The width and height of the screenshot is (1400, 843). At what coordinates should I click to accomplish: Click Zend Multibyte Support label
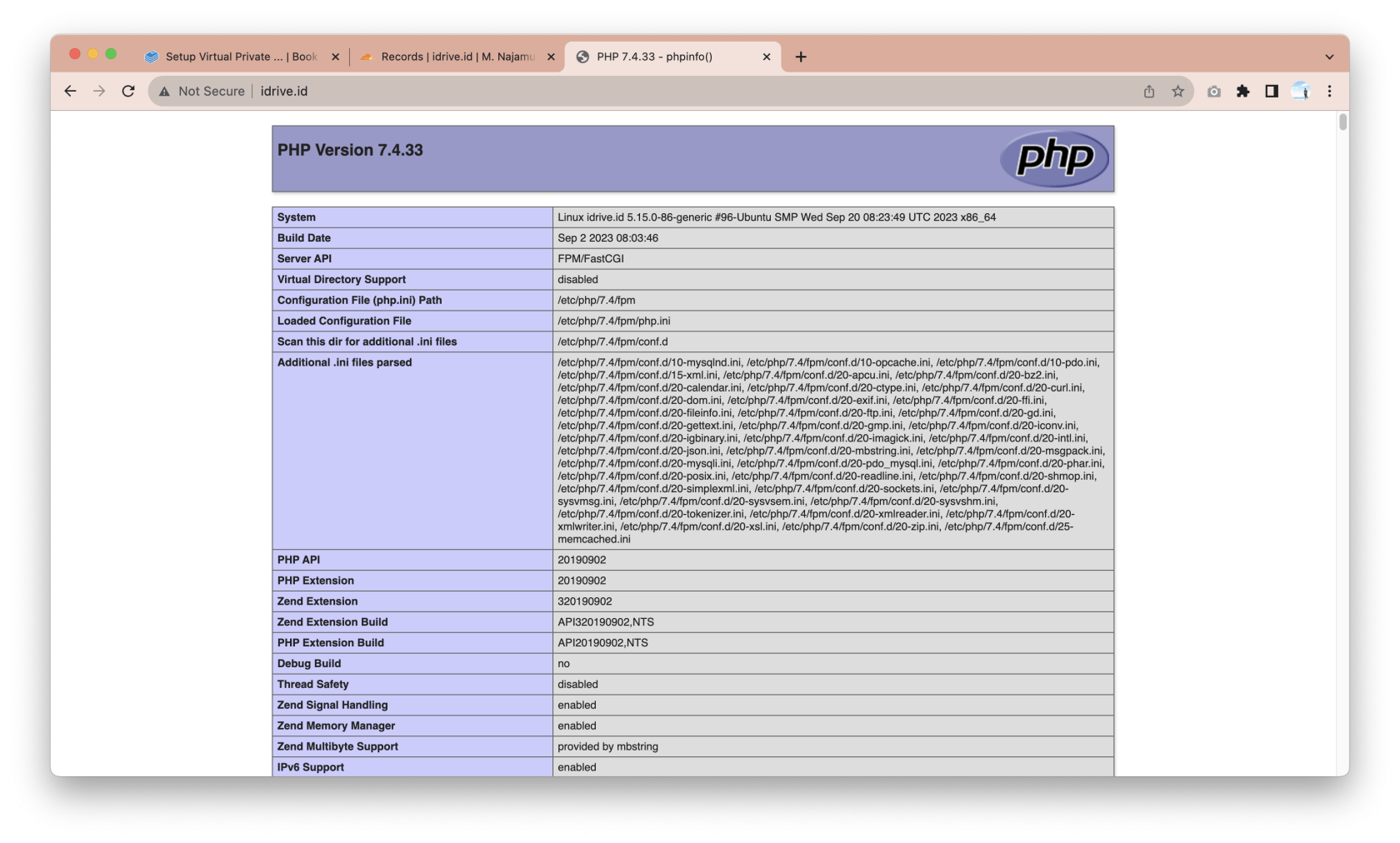[x=337, y=748]
